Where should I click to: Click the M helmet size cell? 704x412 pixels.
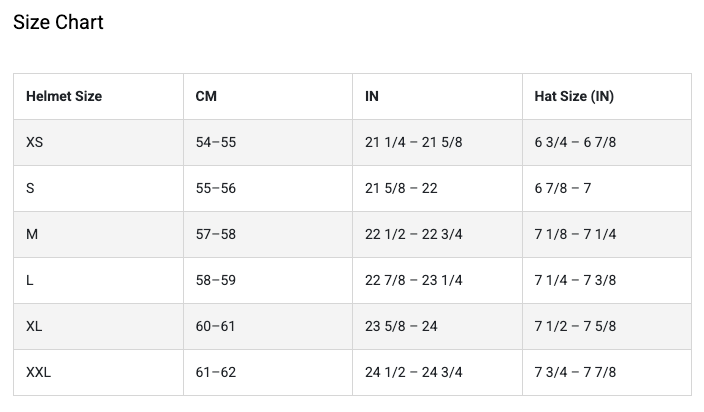(32, 234)
